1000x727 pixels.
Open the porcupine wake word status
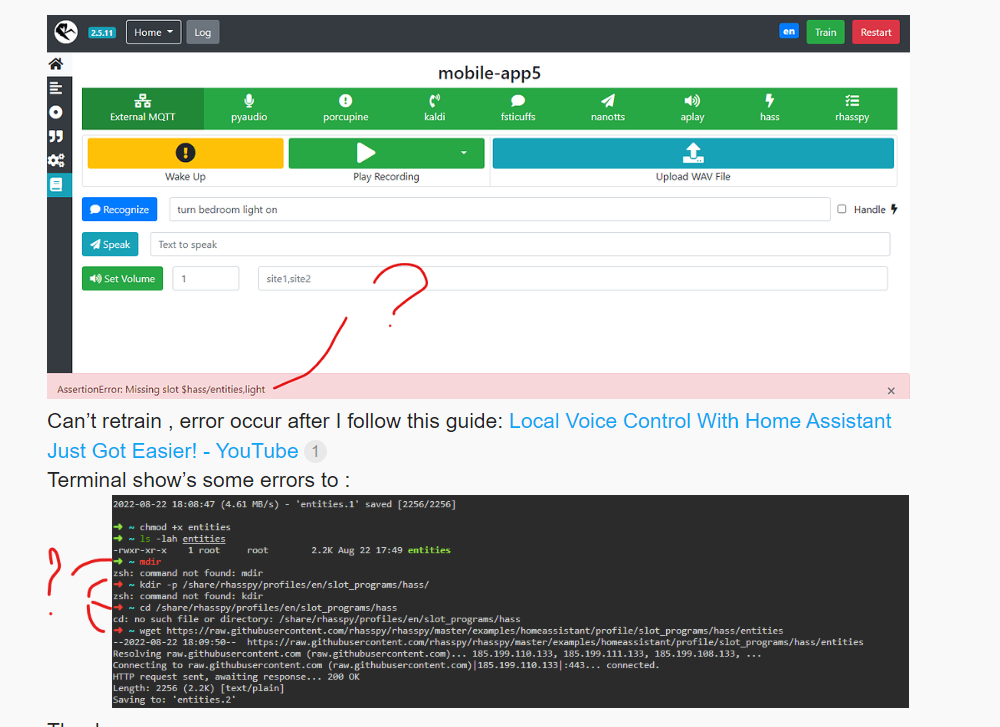345,108
